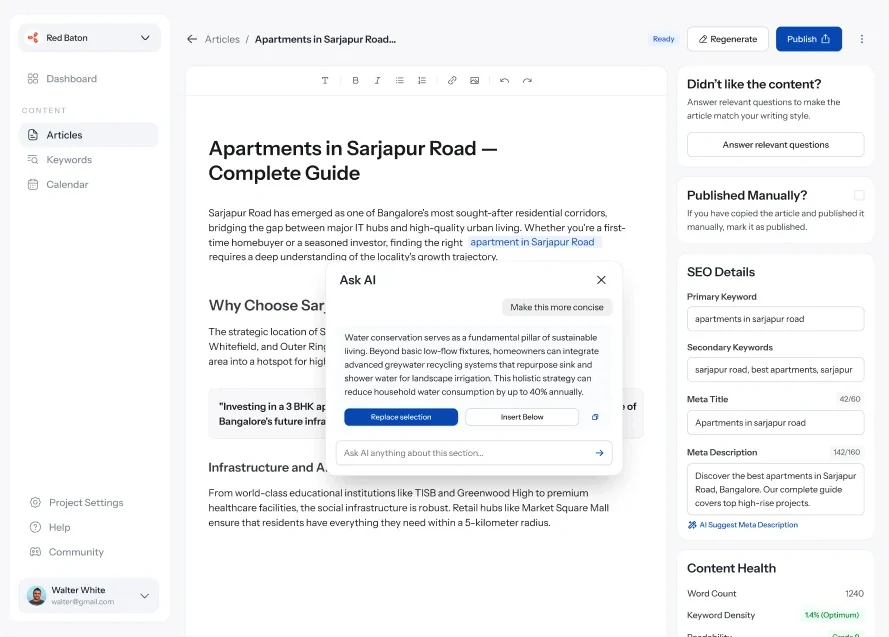
Task: Click the Red Baton logo icon
Action: point(33,37)
